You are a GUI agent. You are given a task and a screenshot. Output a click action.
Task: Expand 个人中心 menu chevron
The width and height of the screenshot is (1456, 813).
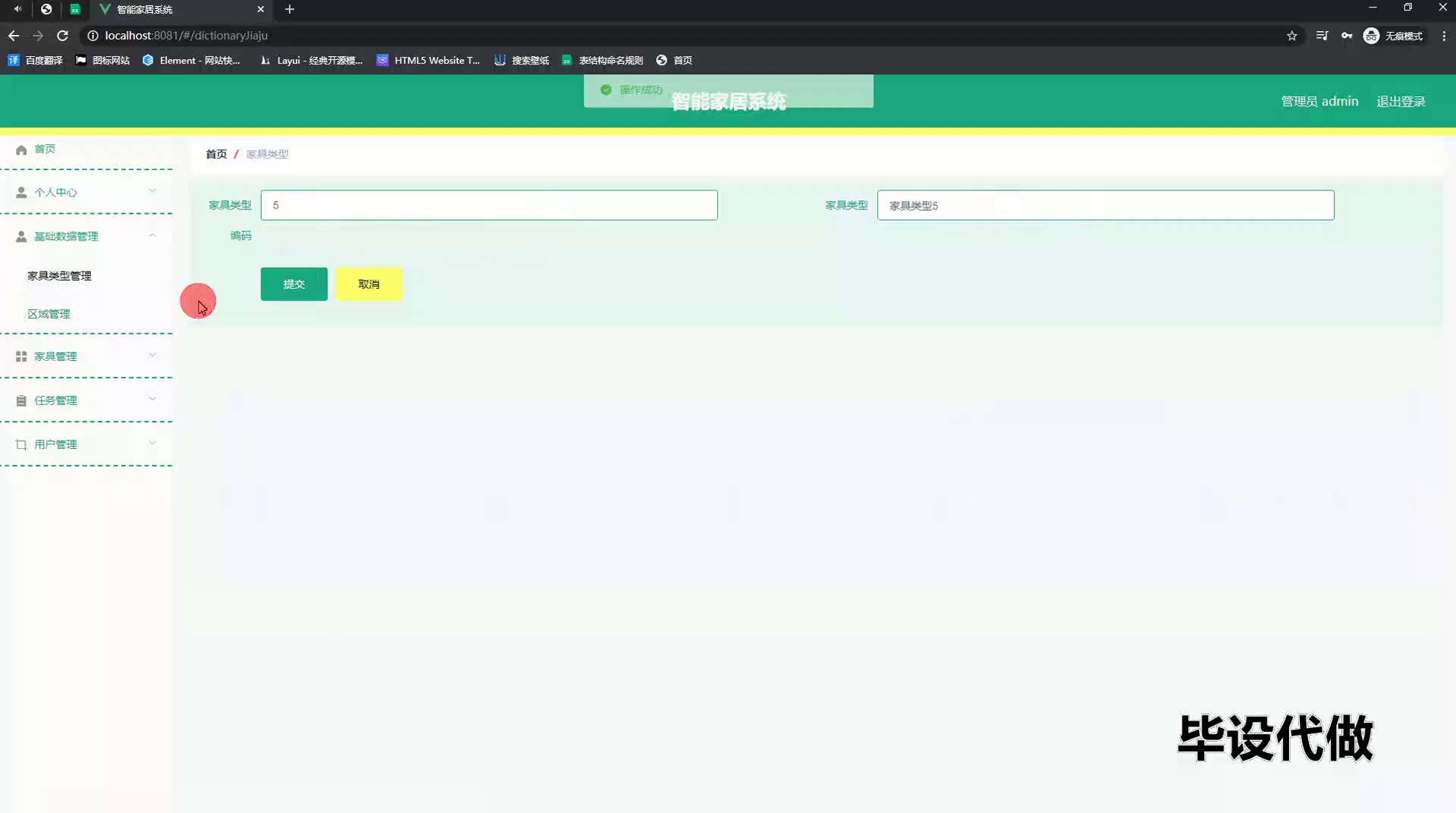[x=152, y=191]
